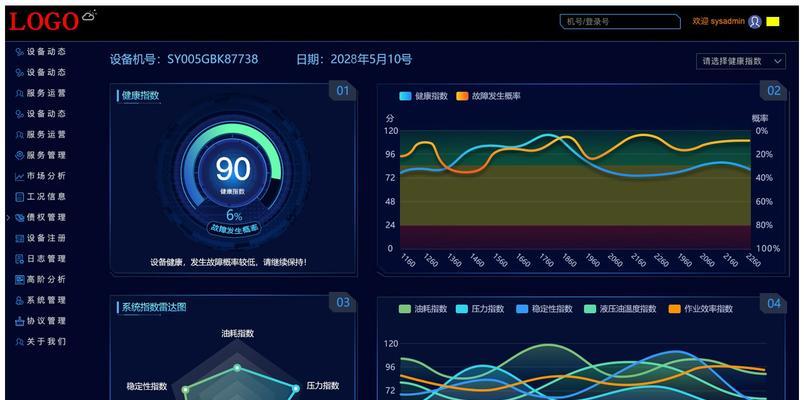804x400 pixels.
Task: Click the 1160 x-axis label
Action: (x=407, y=260)
